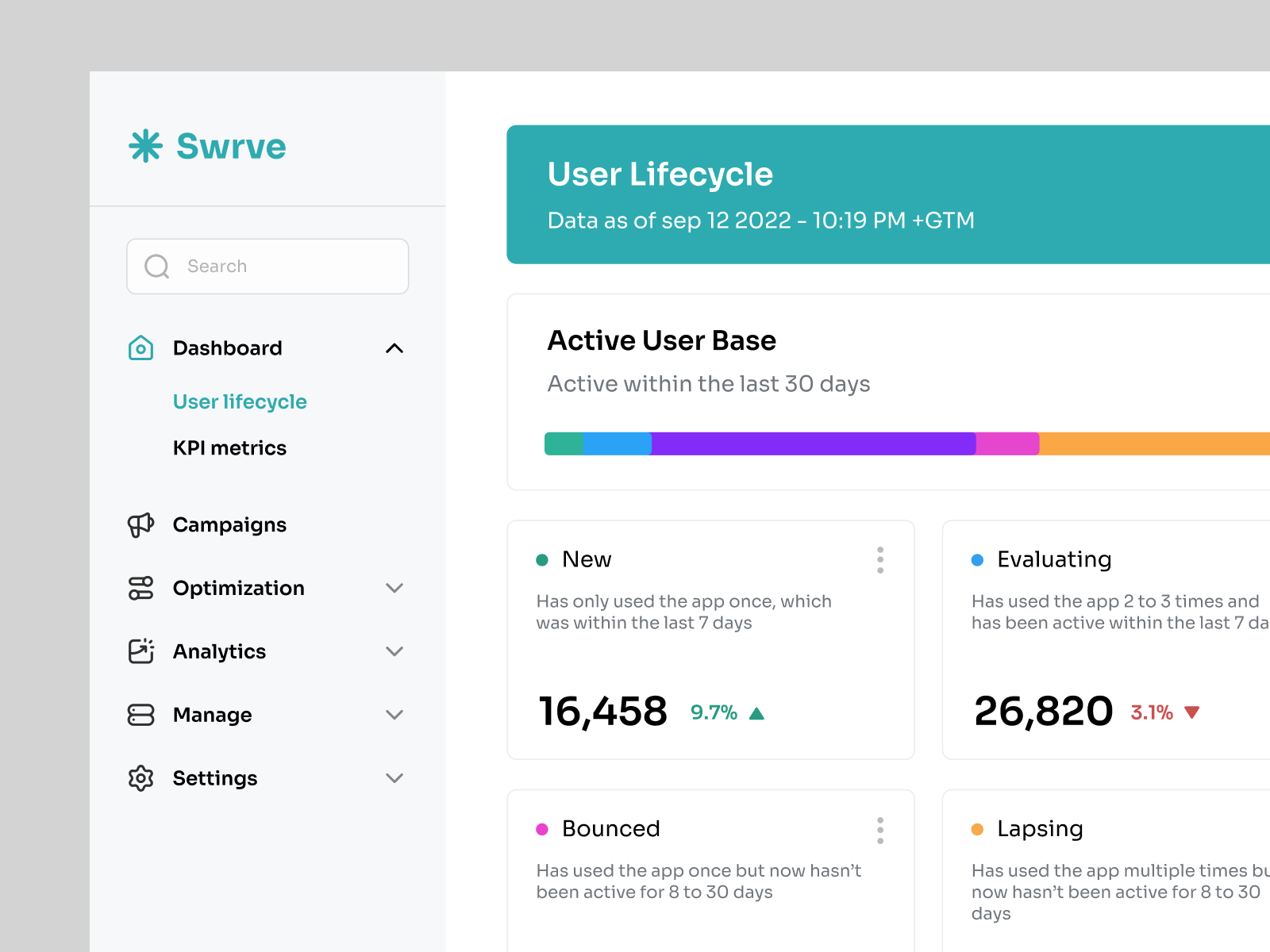Select the Evaluating segment status dot
This screenshot has width=1270, height=952.
[976, 559]
